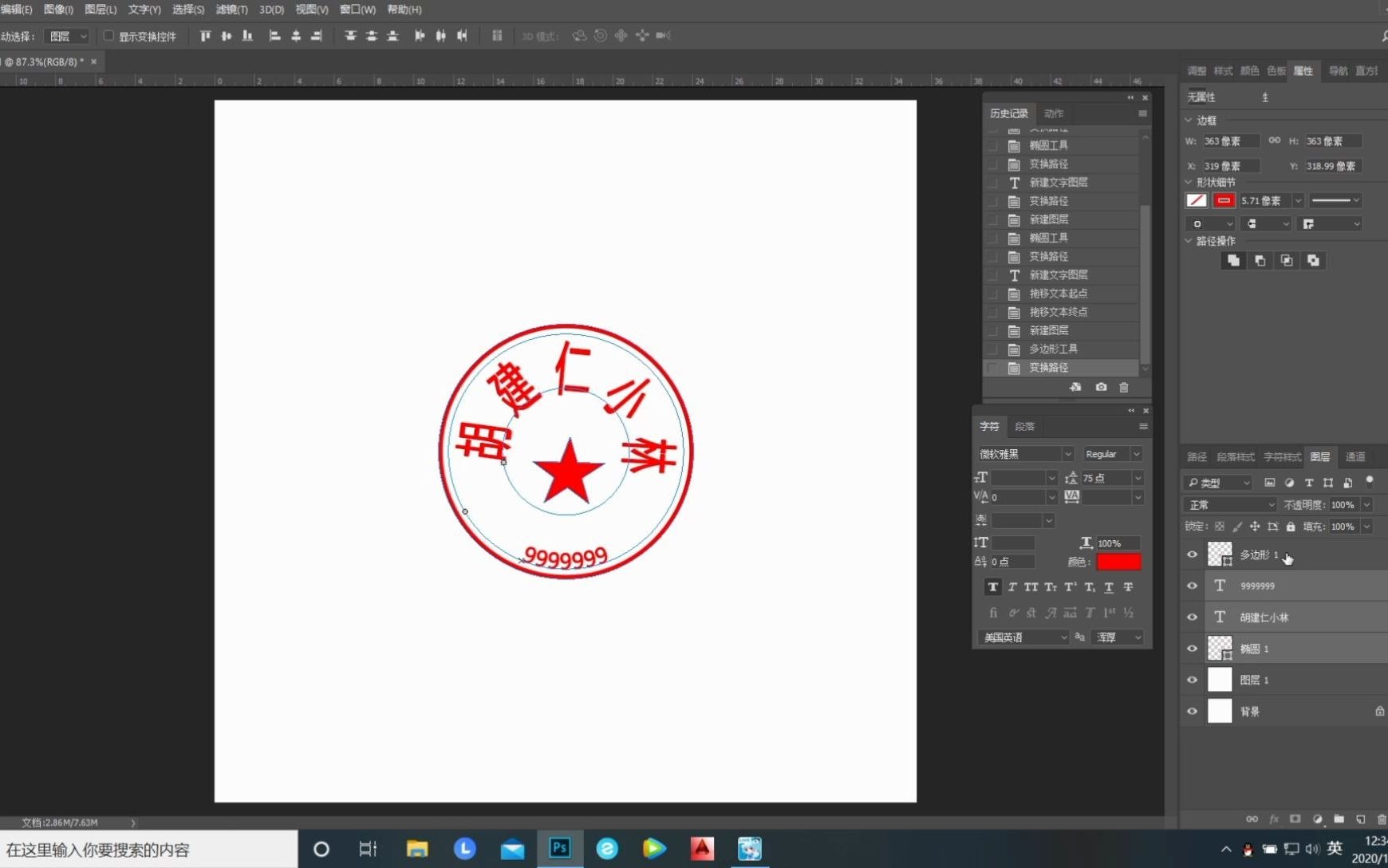The image size is (1388, 868).
Task: Toggle faux italic in Character panel
Action: click(1012, 587)
